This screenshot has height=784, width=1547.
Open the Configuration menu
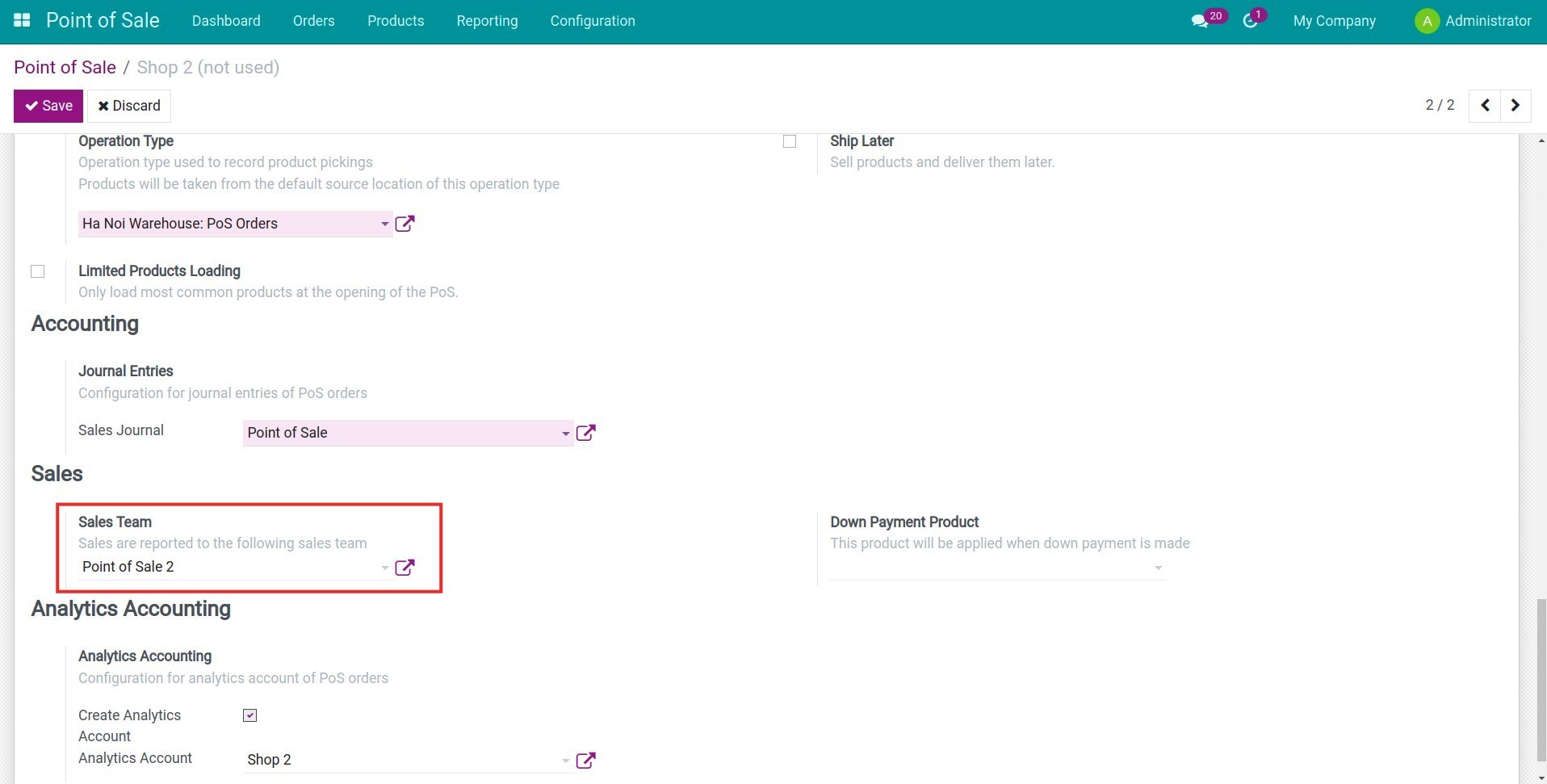point(592,21)
